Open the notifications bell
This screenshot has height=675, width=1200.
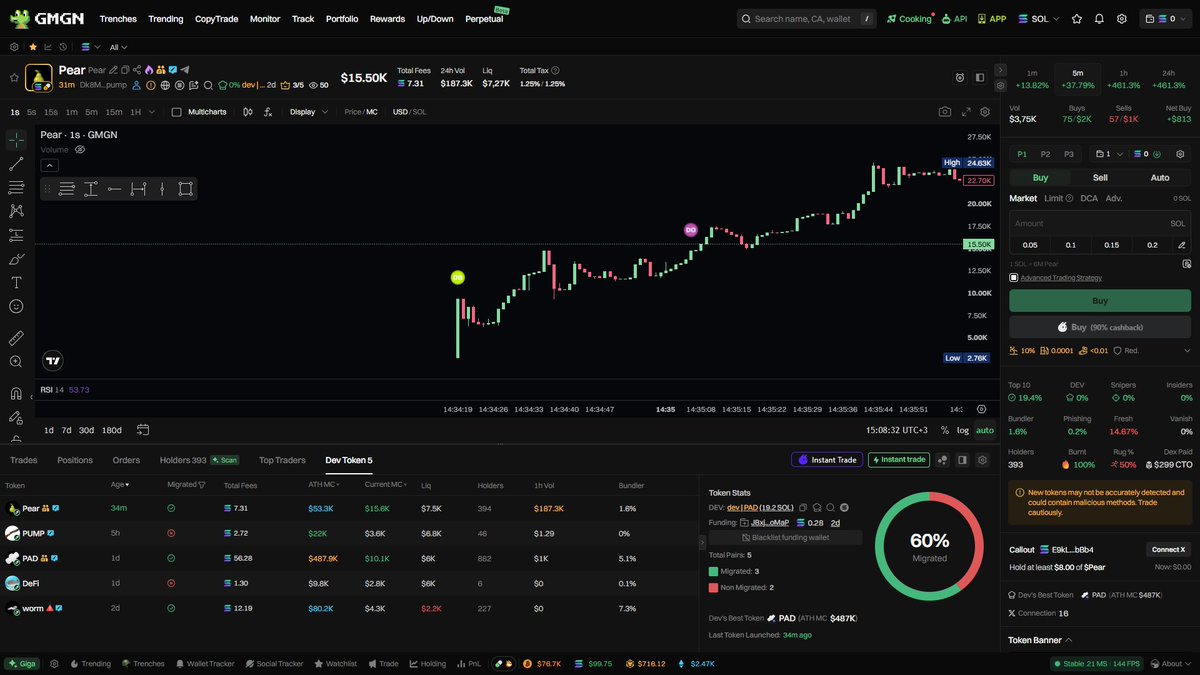point(1099,19)
